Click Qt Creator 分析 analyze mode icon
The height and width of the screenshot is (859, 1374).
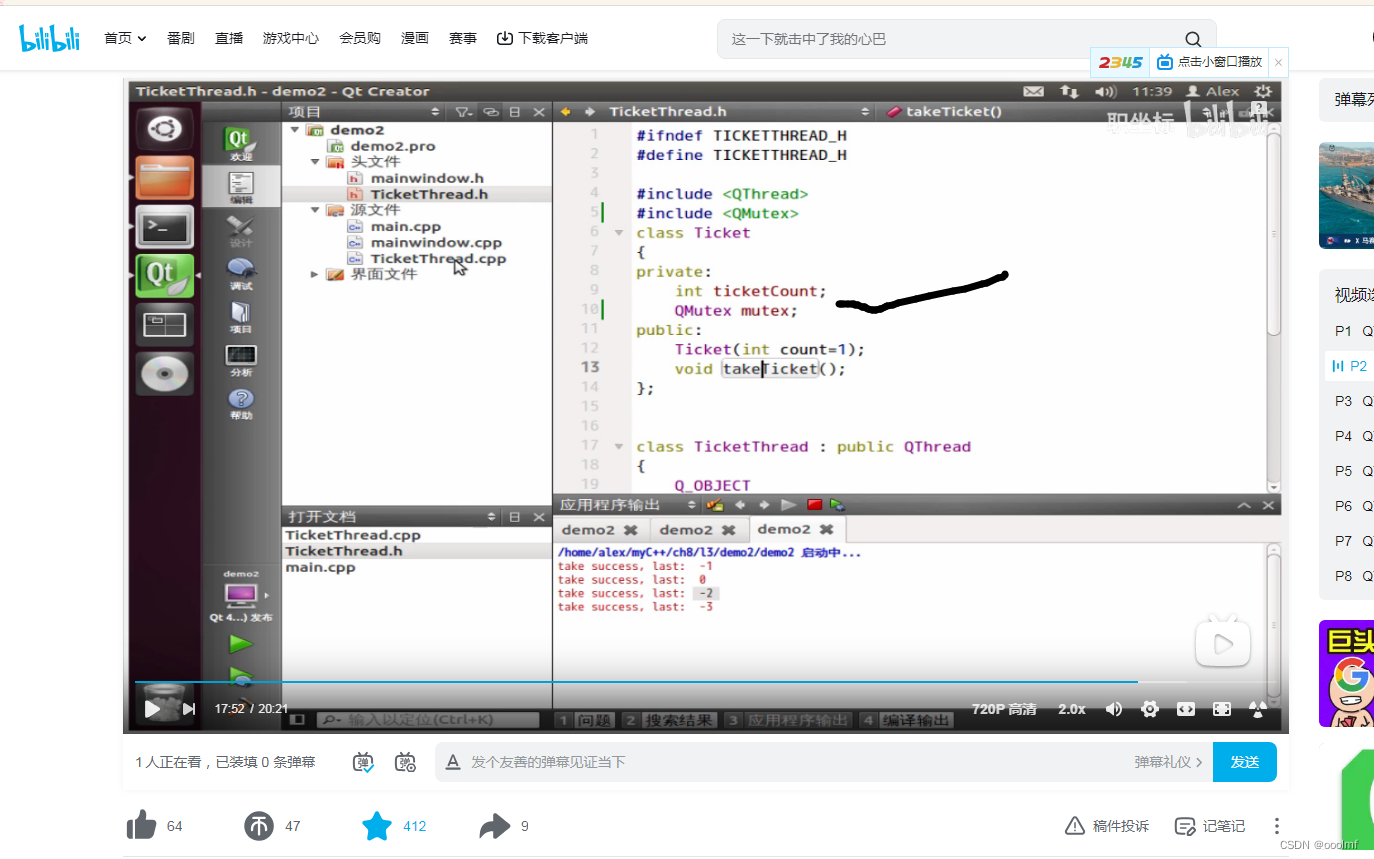click(x=241, y=360)
